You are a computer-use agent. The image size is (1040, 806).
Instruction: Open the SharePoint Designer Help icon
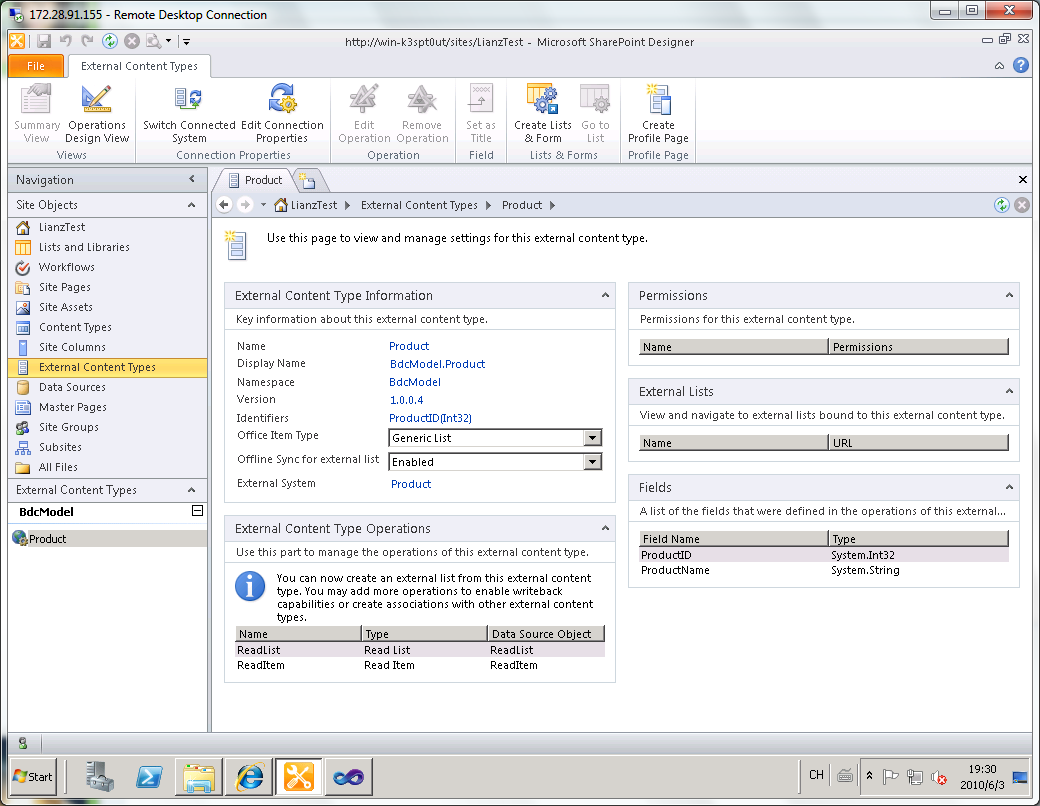[x=1021, y=65]
